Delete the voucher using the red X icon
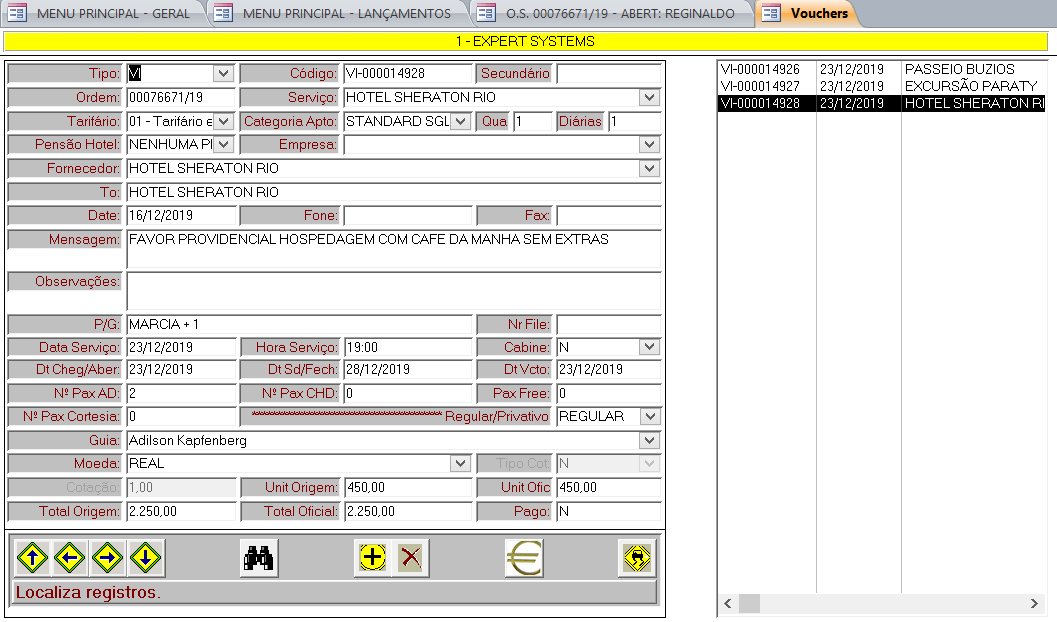This screenshot has width=1057, height=622. tap(410, 558)
